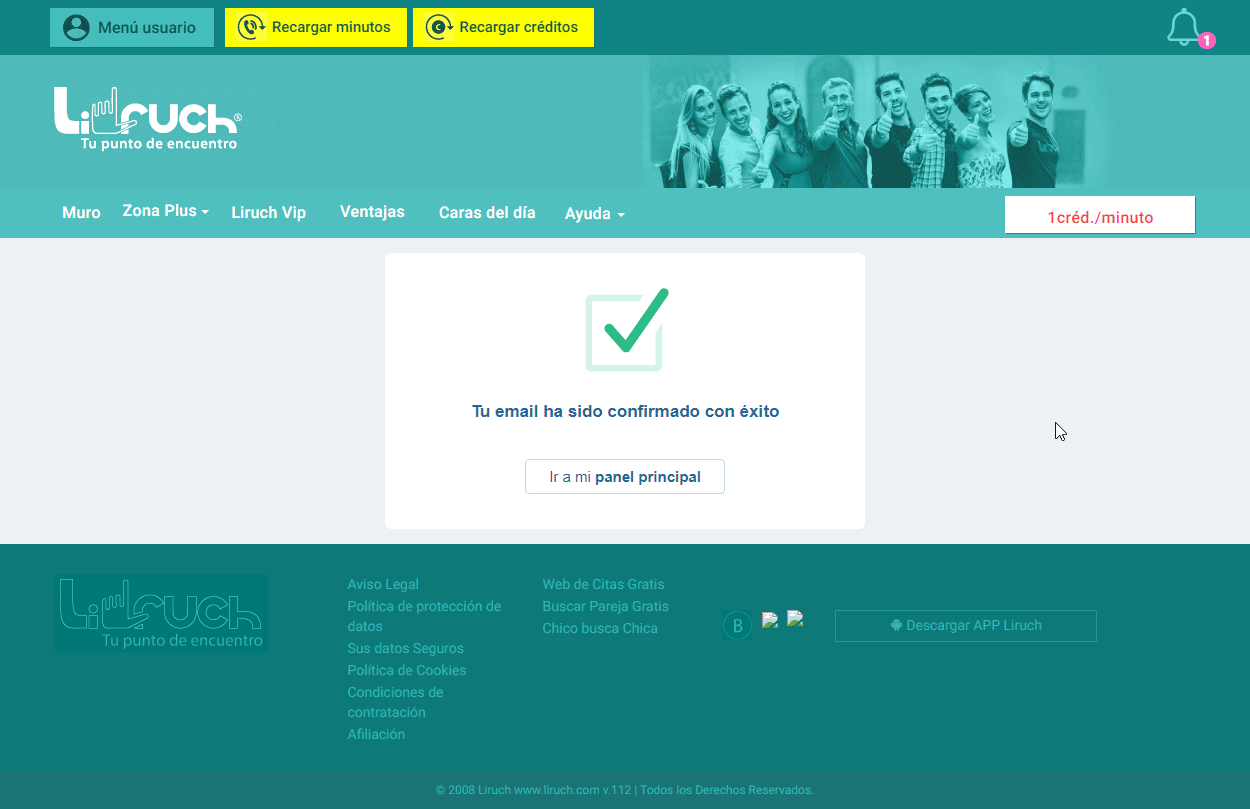Select Muro in the navigation bar

(81, 212)
